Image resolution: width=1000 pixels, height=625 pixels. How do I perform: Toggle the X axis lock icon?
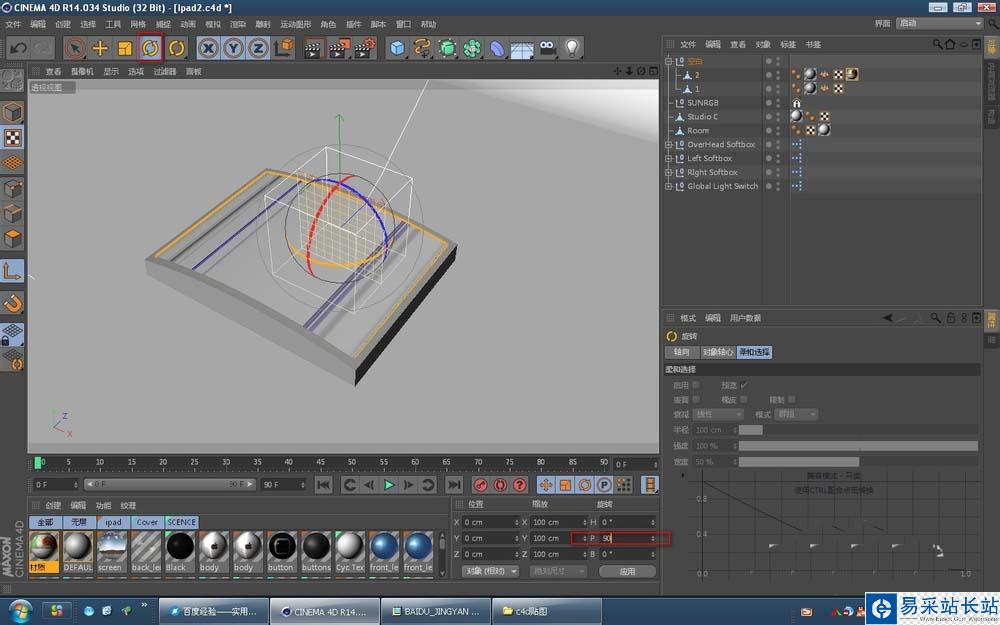[x=208, y=47]
